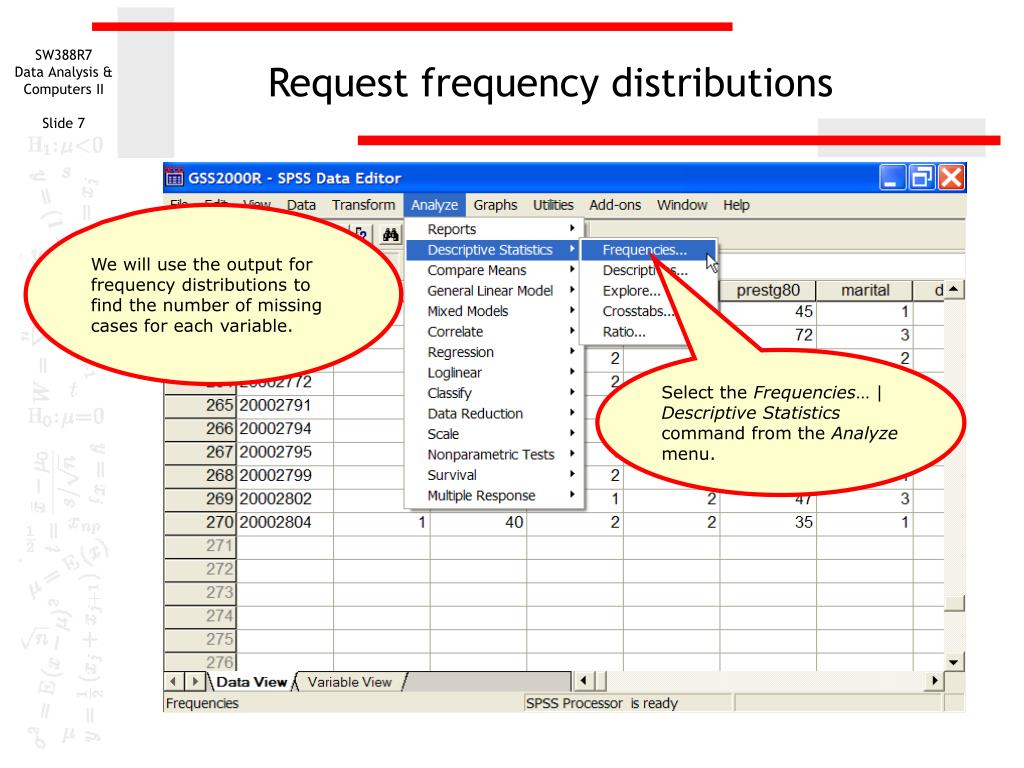Image resolution: width=1024 pixels, height=768 pixels.
Task: Click the horizontal scrollbar right arrow
Action: point(935,681)
